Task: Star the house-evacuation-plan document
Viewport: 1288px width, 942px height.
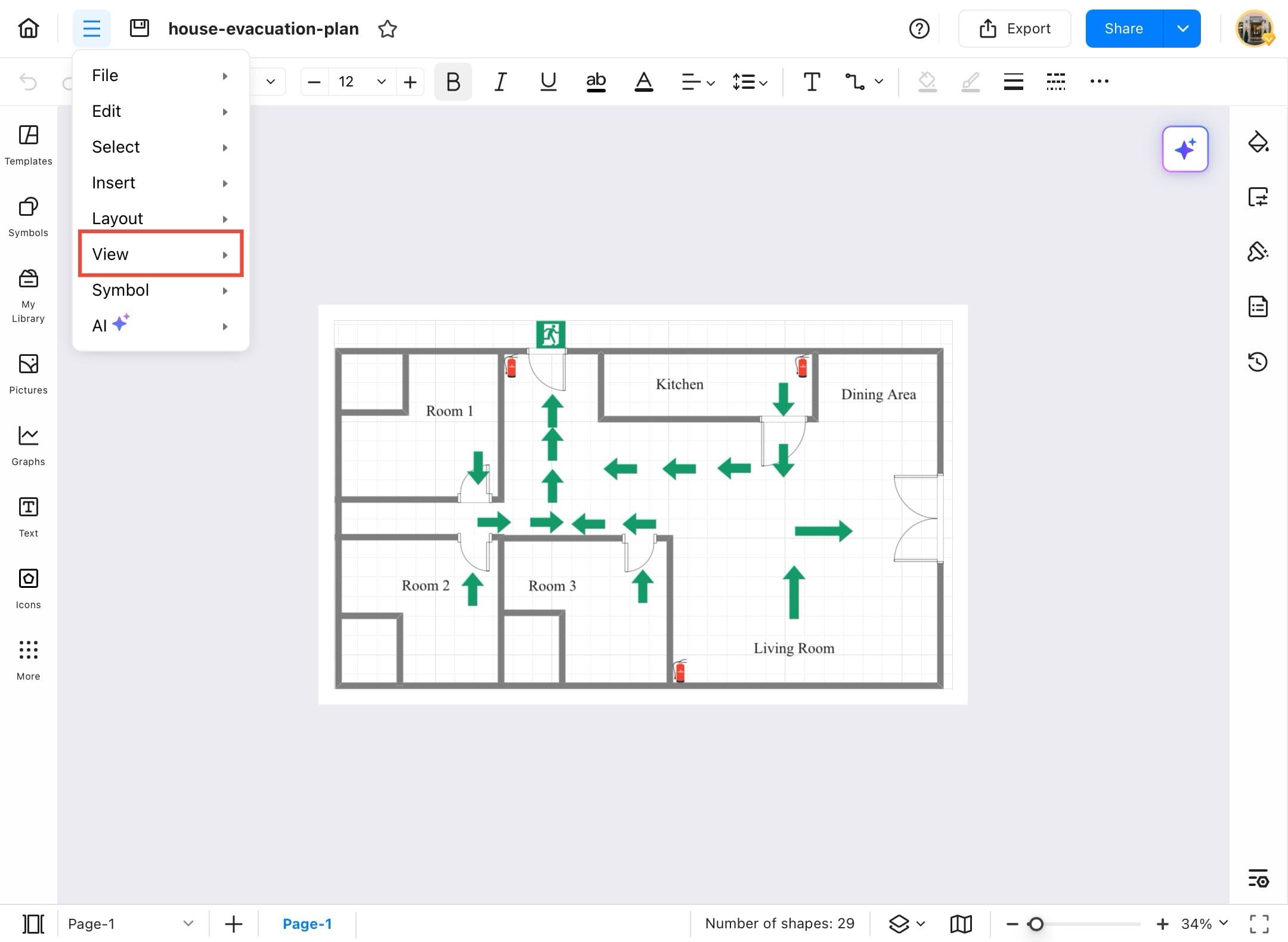Action: pos(387,28)
